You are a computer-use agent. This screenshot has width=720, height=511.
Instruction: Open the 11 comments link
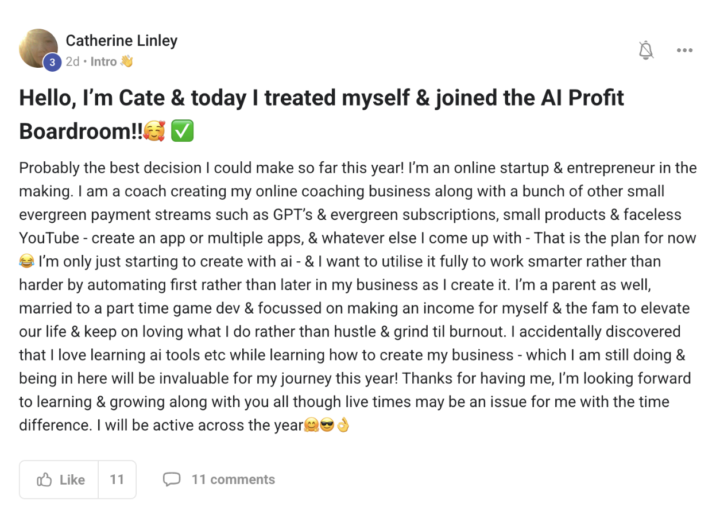coord(232,480)
